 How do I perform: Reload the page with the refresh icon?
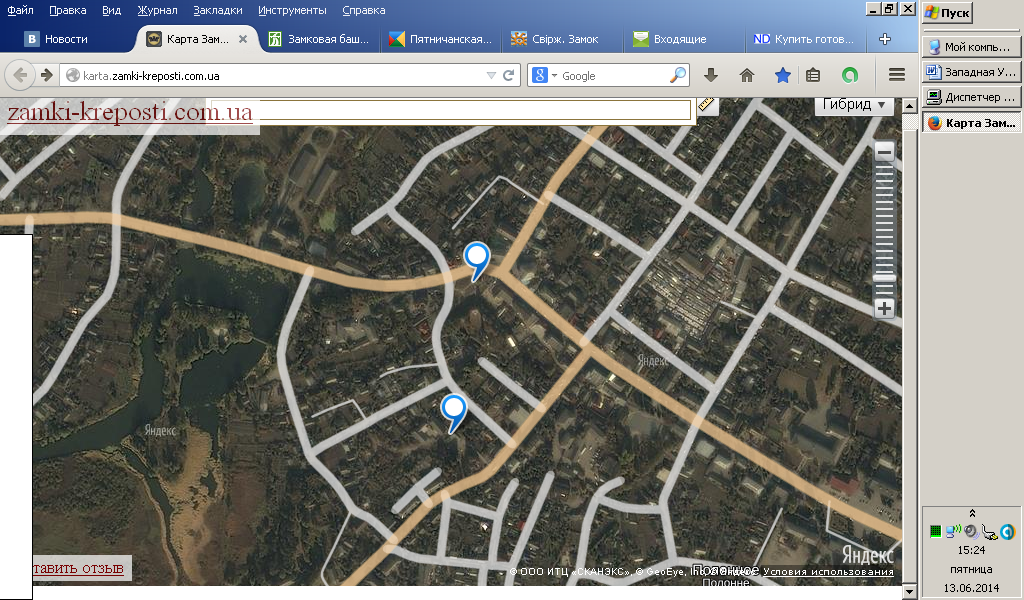point(509,76)
